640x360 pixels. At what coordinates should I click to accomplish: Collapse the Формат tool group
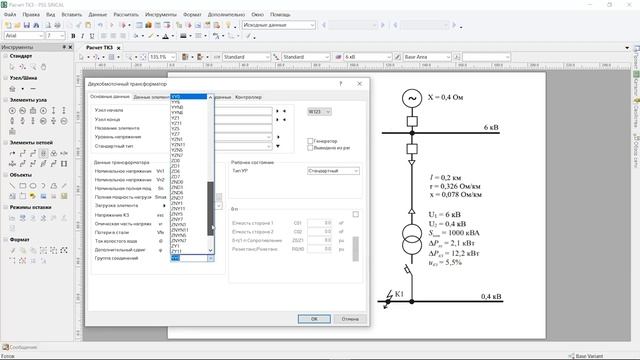pyautogui.click(x=5, y=240)
